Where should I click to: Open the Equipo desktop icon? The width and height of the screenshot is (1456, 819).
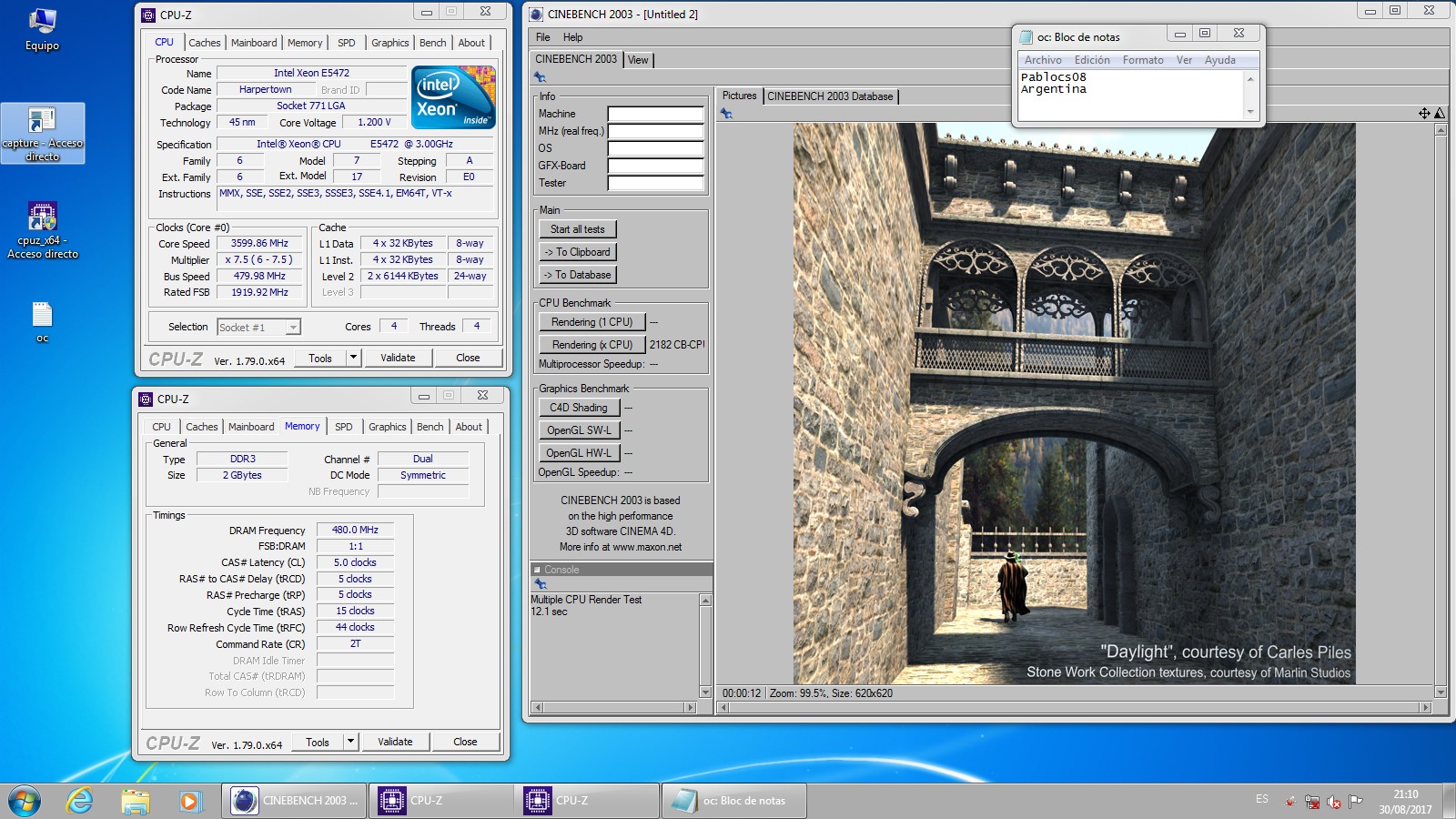(42, 30)
